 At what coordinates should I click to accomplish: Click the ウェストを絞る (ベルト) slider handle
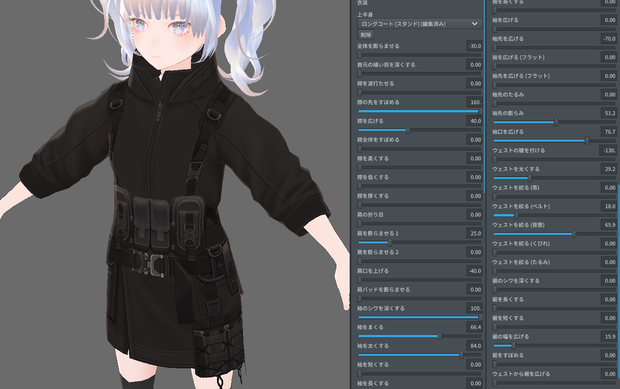tap(516, 215)
